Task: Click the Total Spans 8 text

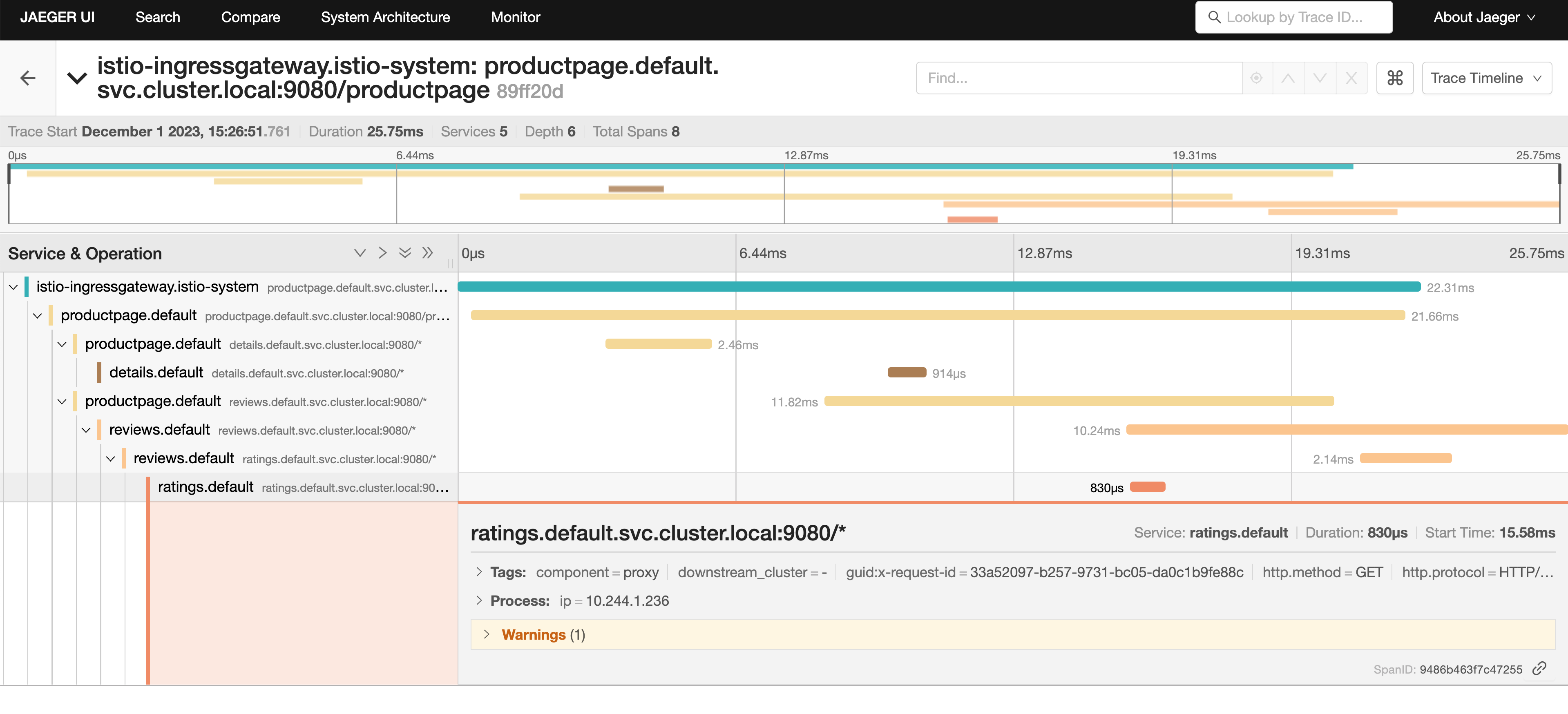Action: pyautogui.click(x=636, y=132)
